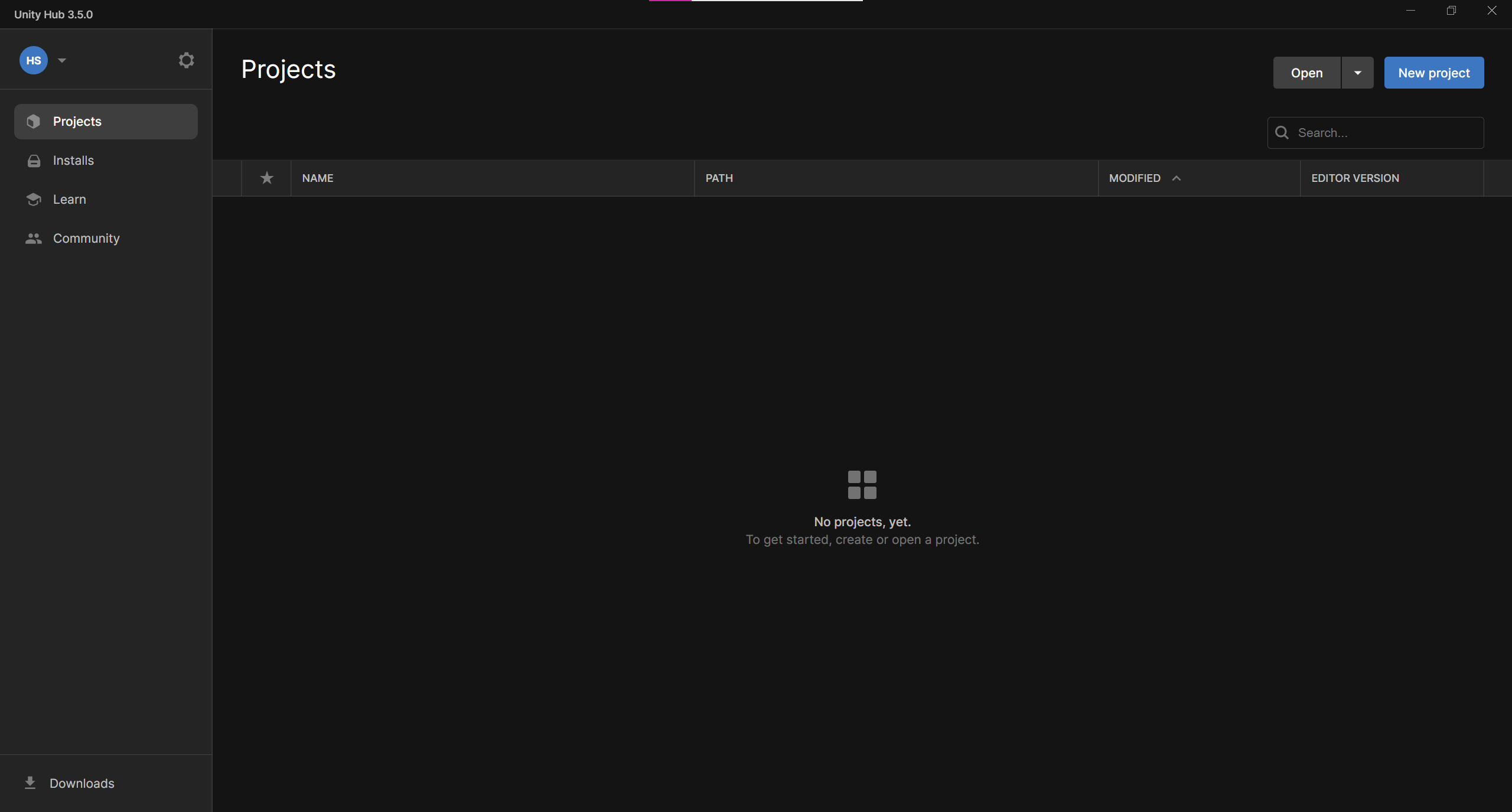1512x812 pixels.
Task: Click the star favorites column header
Action: coord(266,178)
